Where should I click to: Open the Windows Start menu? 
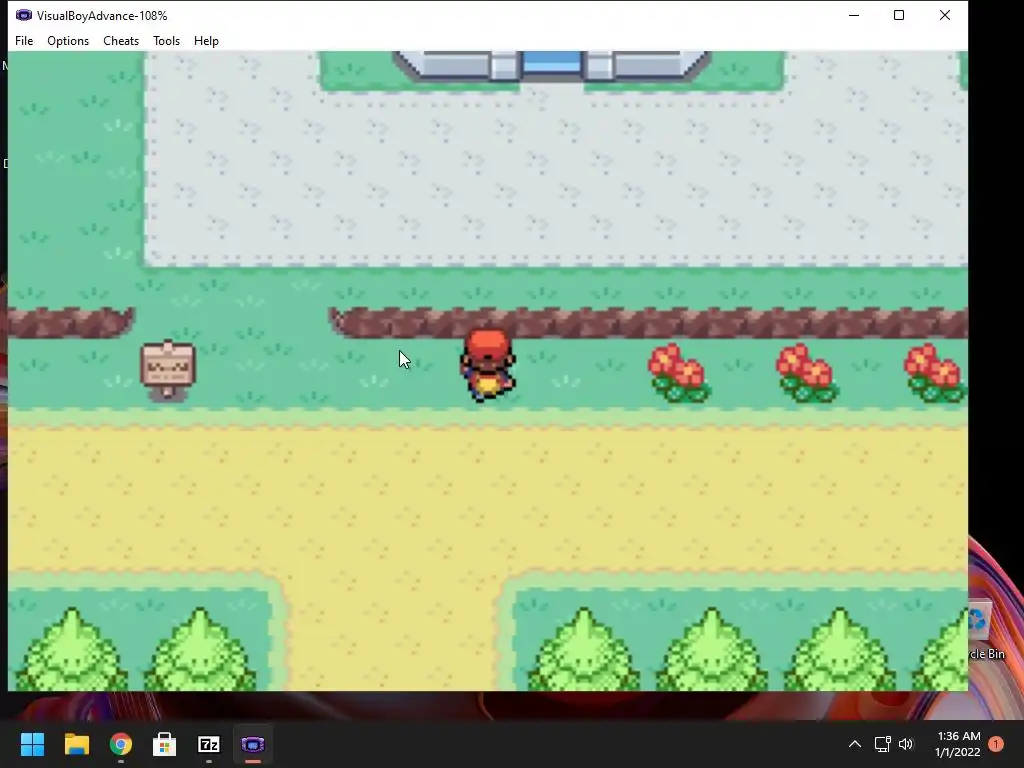point(32,744)
